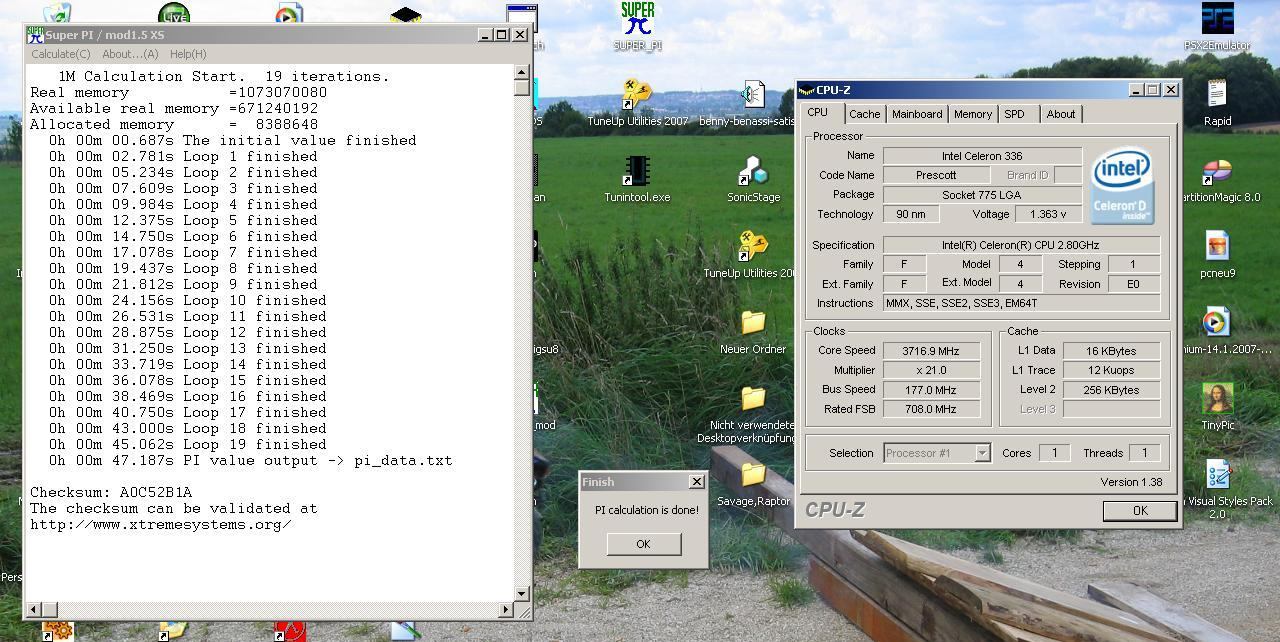Image resolution: width=1280 pixels, height=642 pixels.
Task: Switch to the SPD tab in CPU-Z
Action: tap(1015, 114)
